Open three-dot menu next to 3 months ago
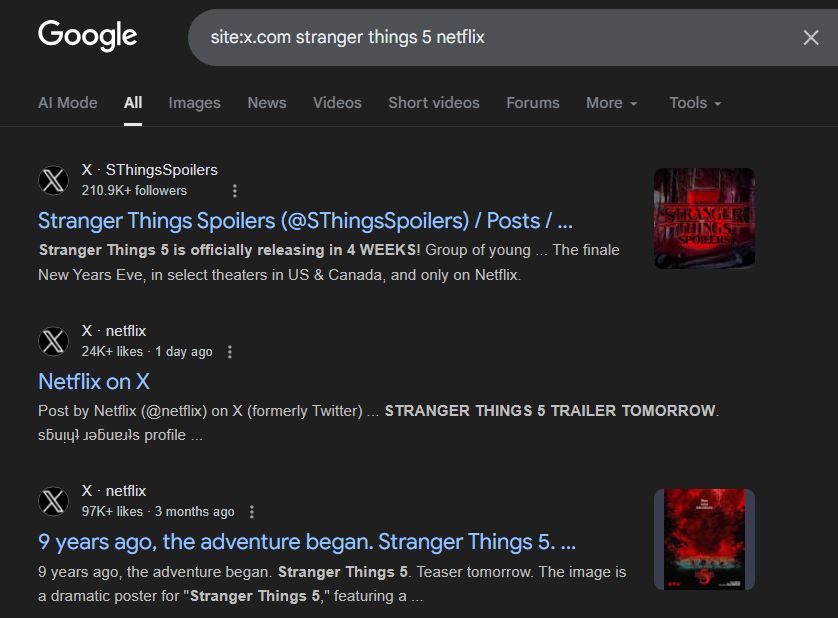 [x=252, y=512]
